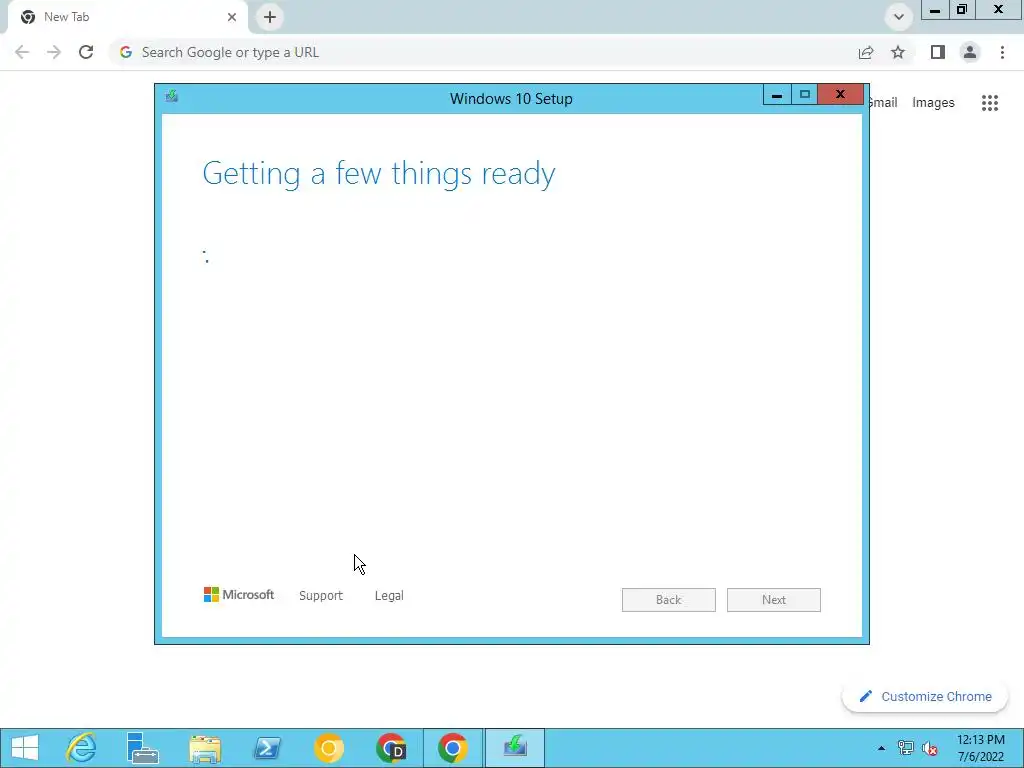Open Server Manager from taskbar

142,748
